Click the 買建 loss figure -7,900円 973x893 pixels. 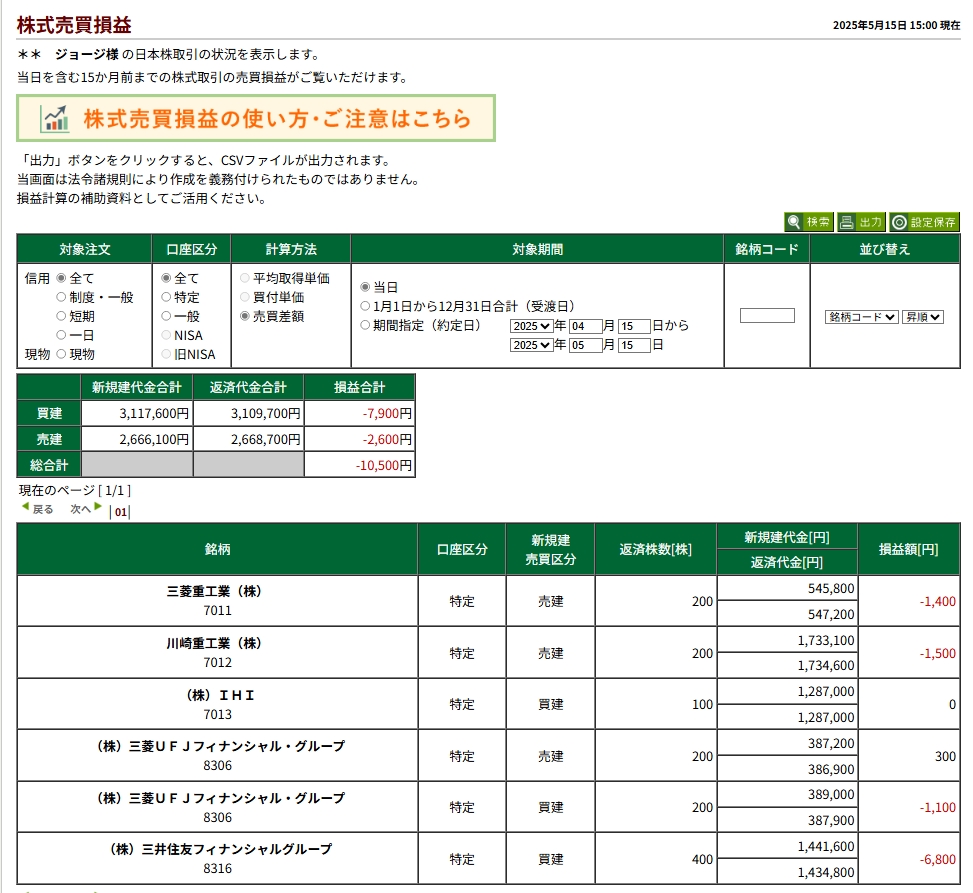[x=387, y=413]
